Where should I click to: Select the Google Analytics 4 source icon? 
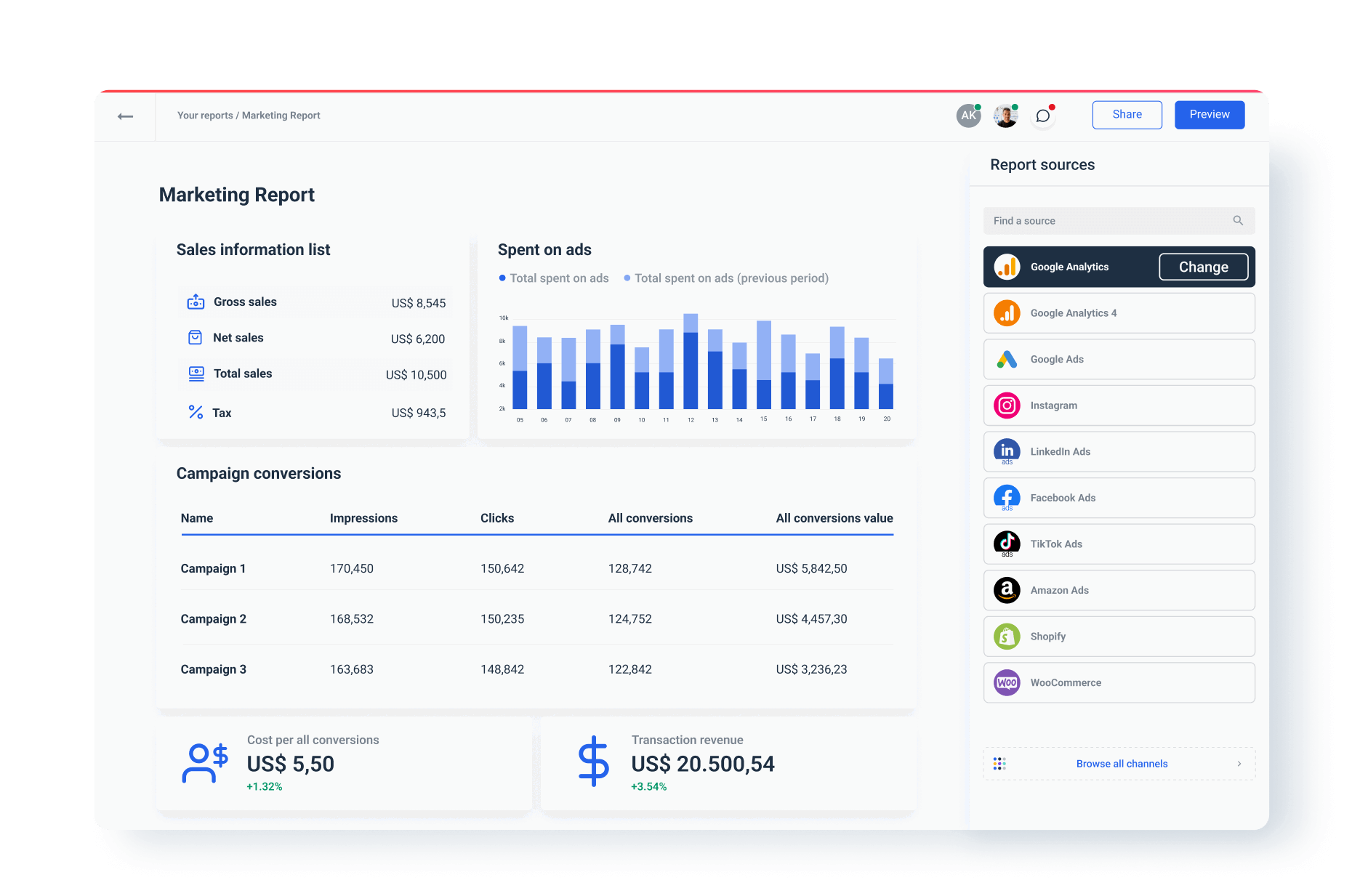pyautogui.click(x=1007, y=312)
